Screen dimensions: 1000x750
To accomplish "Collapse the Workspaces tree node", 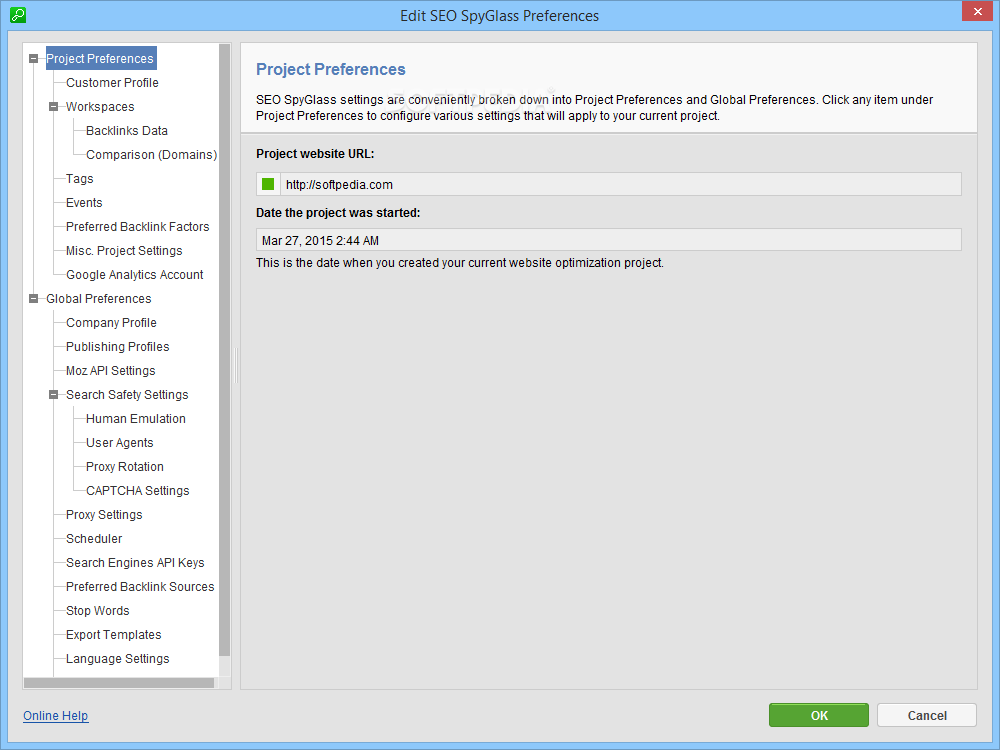I will (x=54, y=107).
